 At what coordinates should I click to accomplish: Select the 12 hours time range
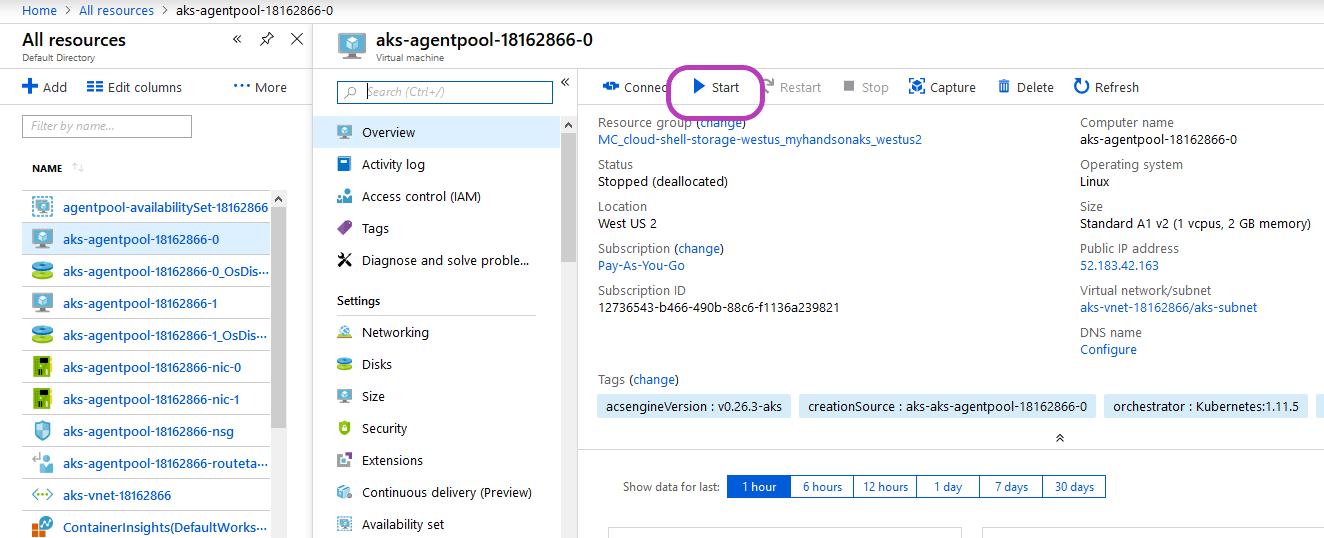(885, 487)
